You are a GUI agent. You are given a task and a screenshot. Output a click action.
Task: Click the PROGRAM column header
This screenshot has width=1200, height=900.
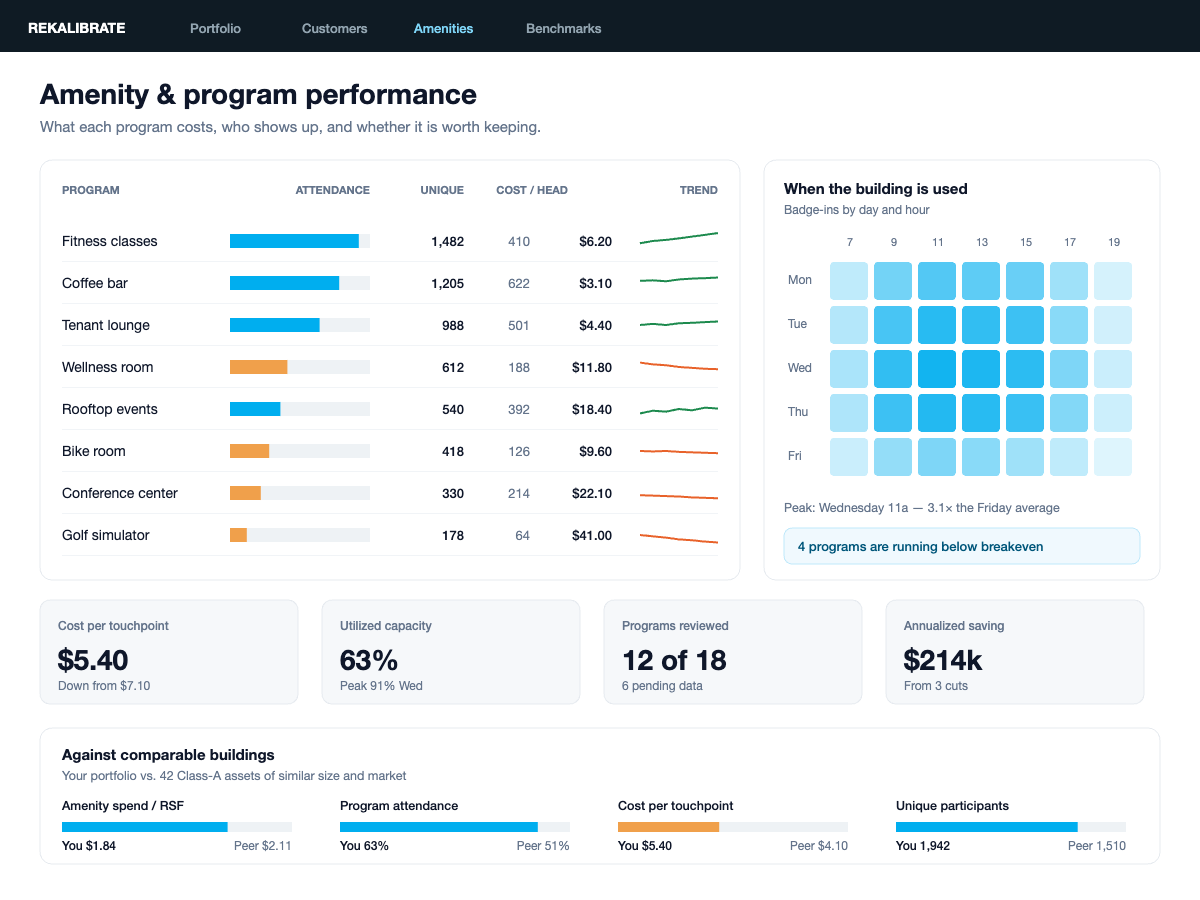[x=91, y=190]
